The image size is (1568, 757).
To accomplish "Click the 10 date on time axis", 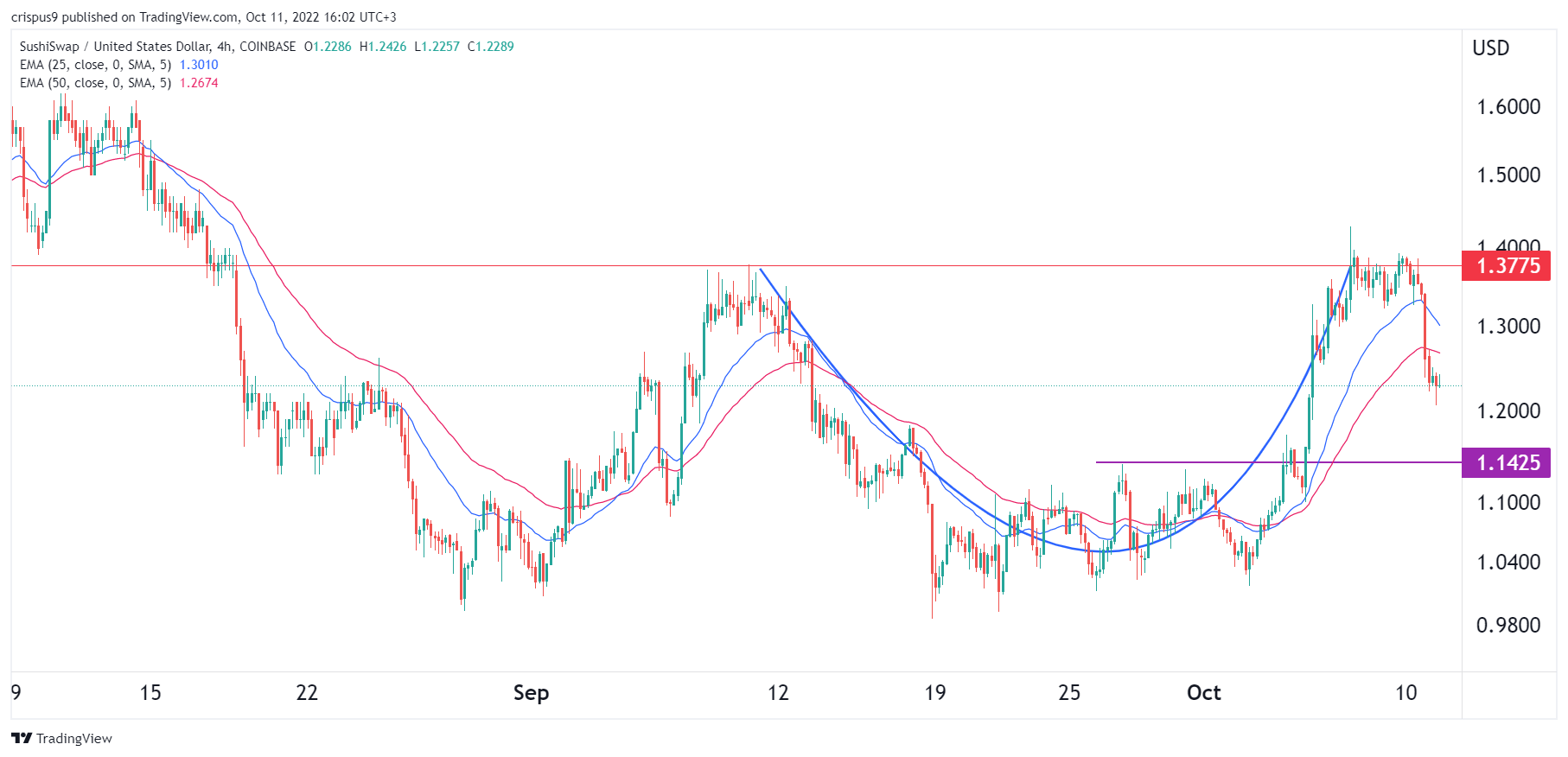I will click(1406, 693).
